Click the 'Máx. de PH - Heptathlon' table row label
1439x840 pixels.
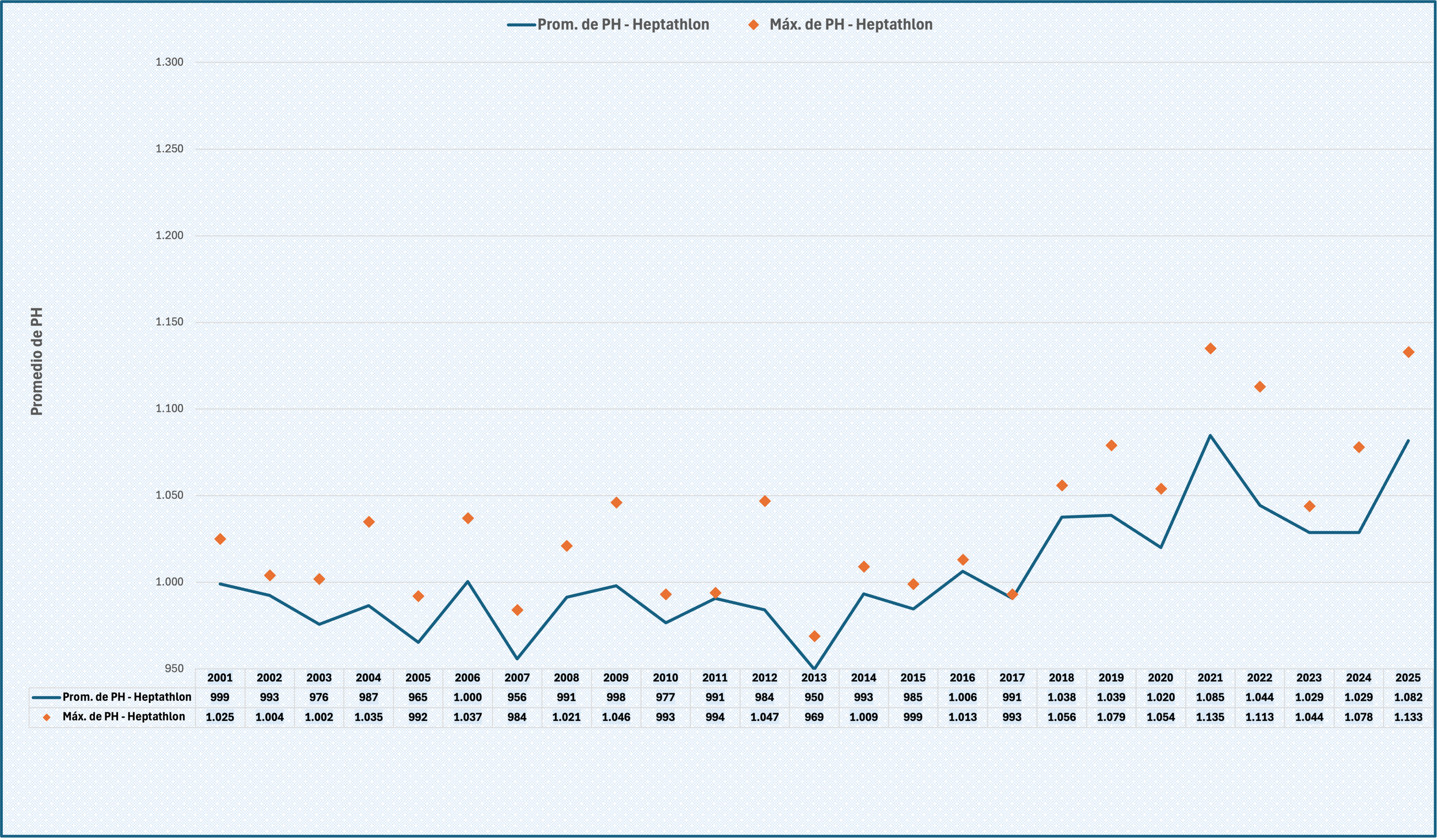point(124,717)
